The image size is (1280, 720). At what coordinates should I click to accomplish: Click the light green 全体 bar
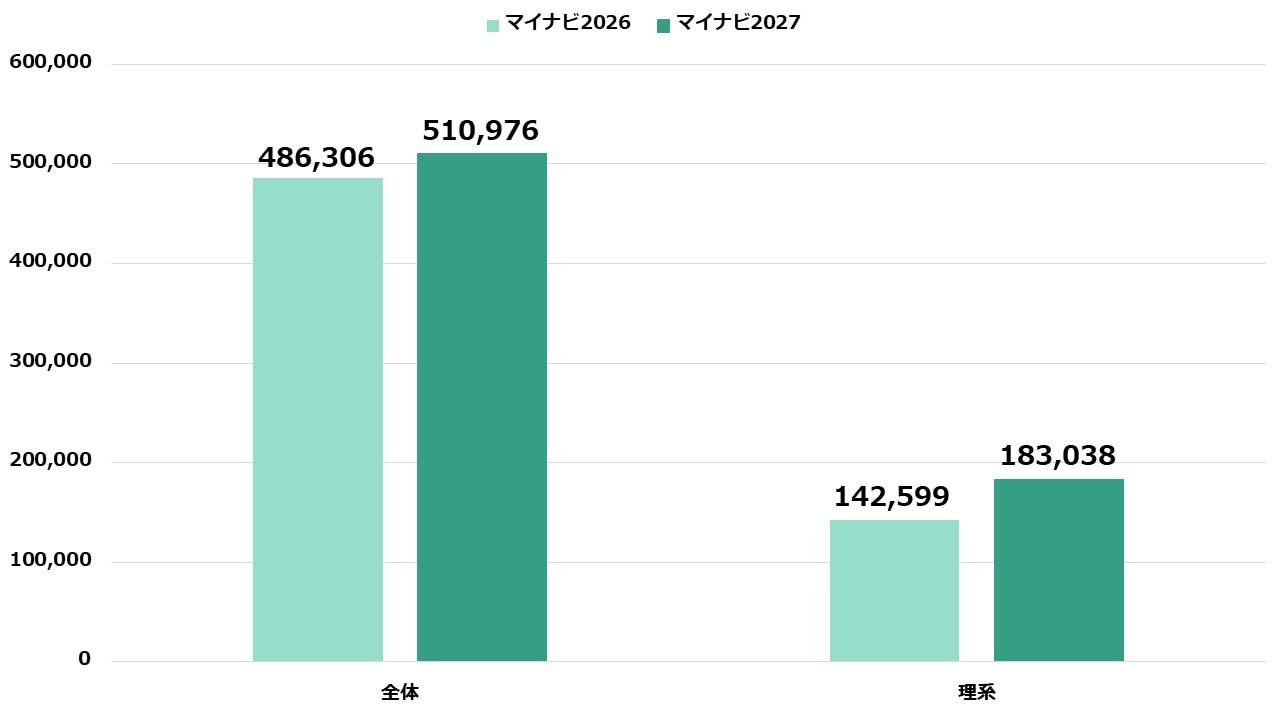tap(318, 420)
